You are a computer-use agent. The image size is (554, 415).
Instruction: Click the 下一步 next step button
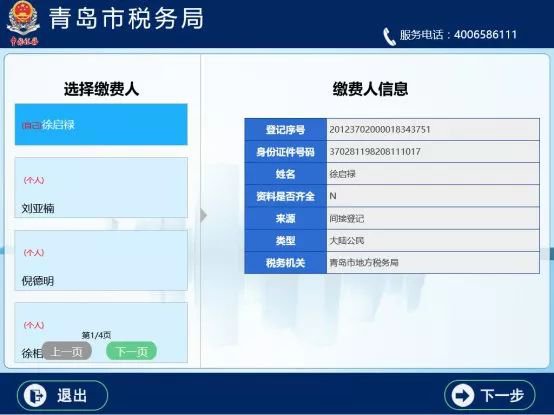point(489,395)
